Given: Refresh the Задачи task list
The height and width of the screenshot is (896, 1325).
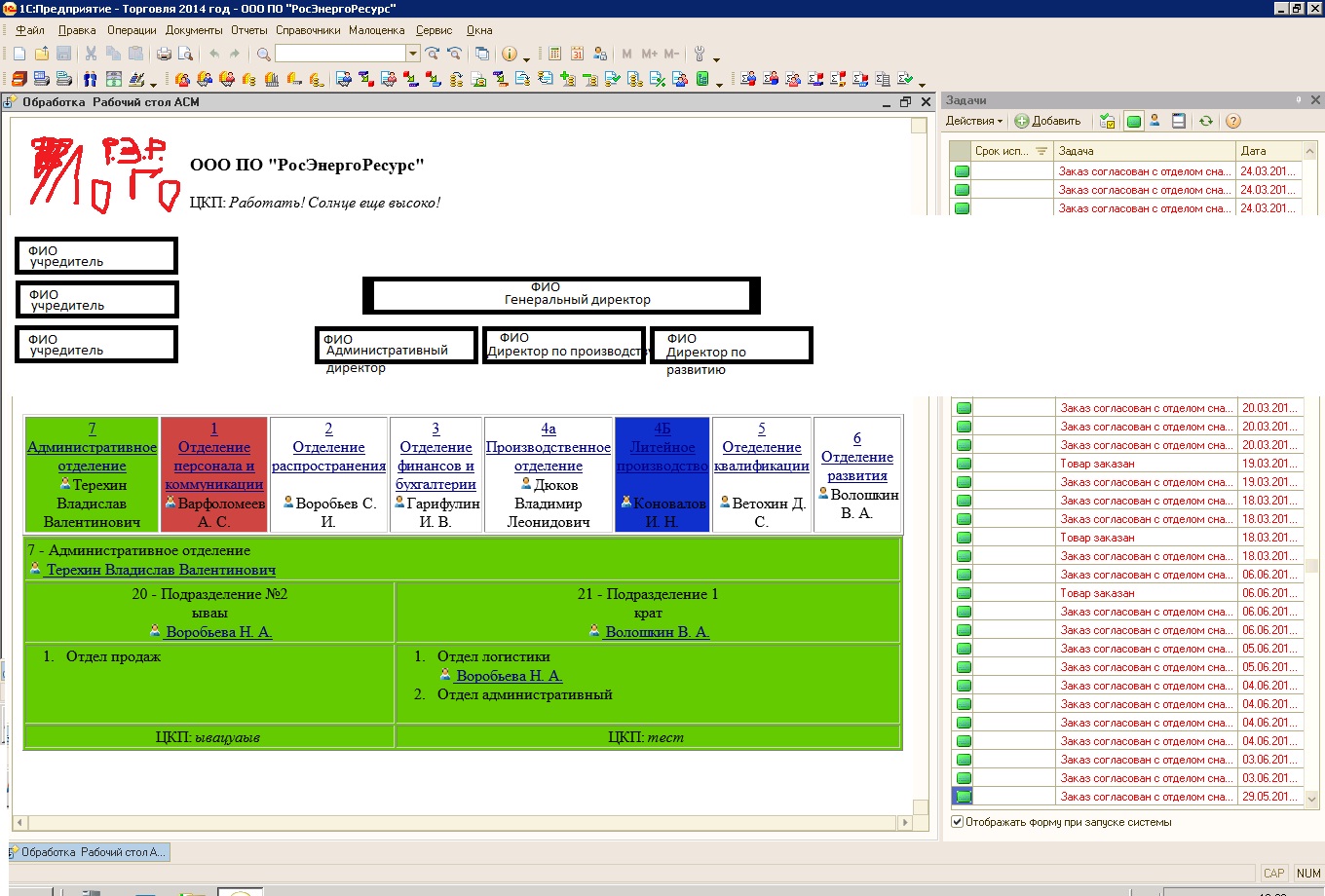Looking at the screenshot, I should point(1206,122).
